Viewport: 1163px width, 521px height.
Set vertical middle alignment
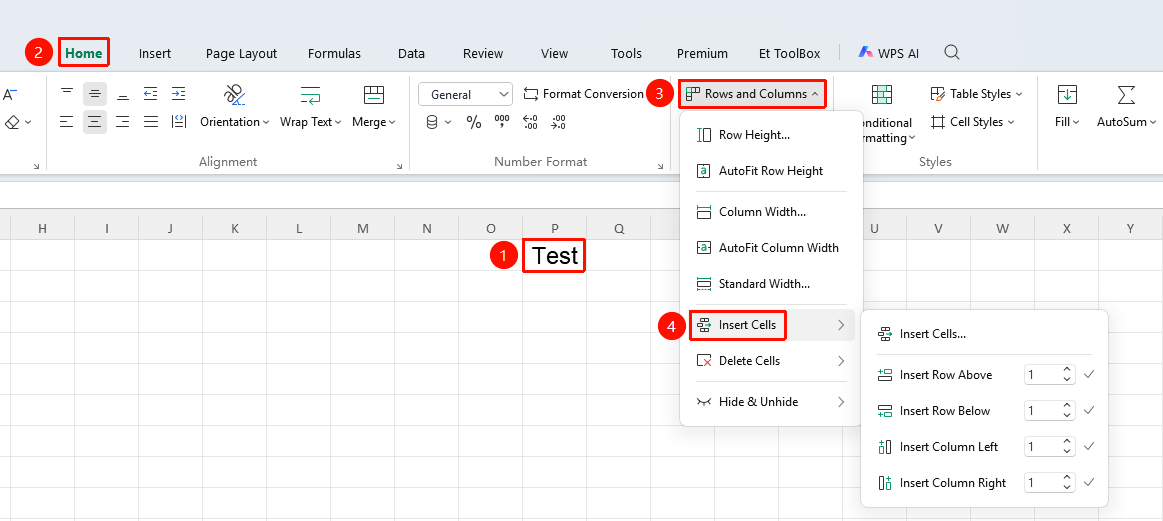(94, 94)
